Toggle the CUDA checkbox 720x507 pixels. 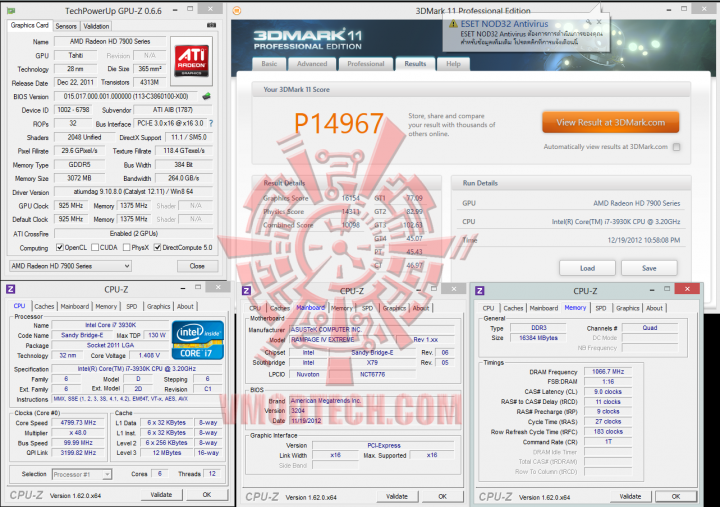[95, 248]
